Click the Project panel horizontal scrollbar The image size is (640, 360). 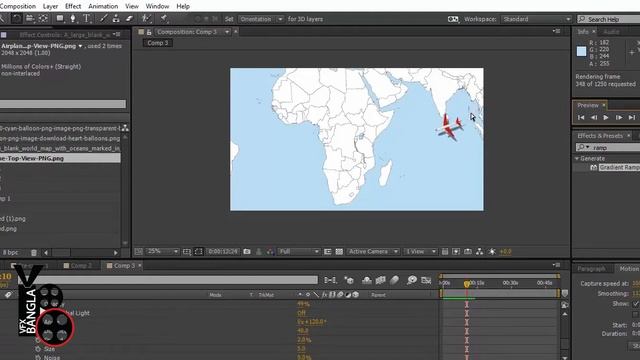pos(80,253)
